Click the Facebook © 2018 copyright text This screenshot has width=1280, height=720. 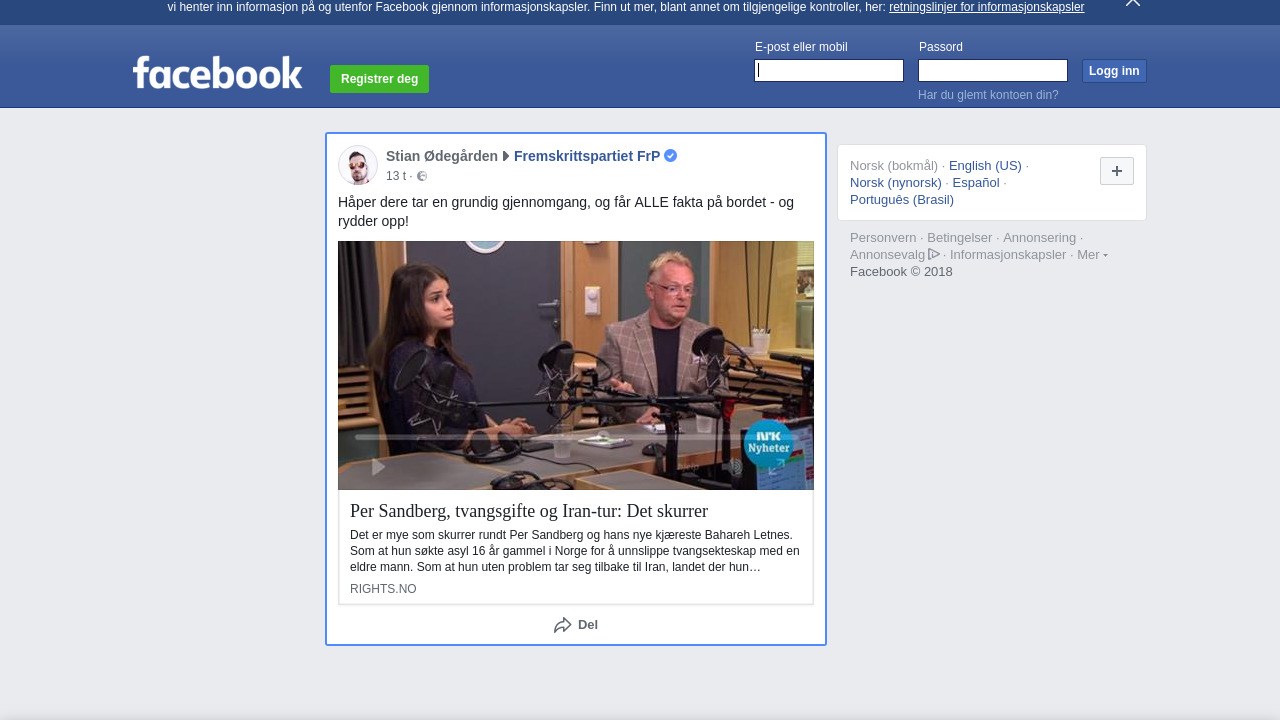tap(901, 272)
